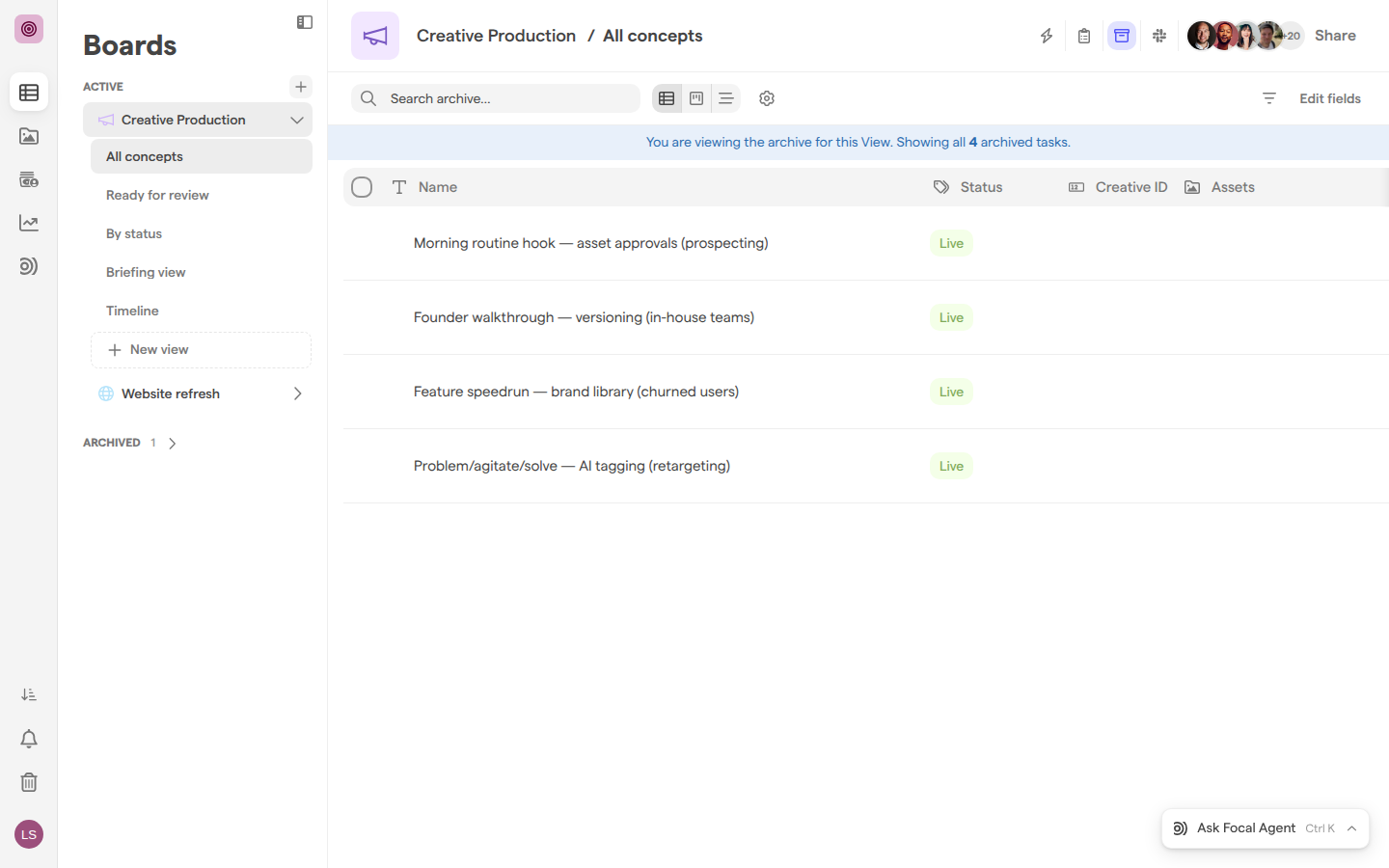1389x868 pixels.
Task: Switch to table layout view
Action: (x=667, y=98)
